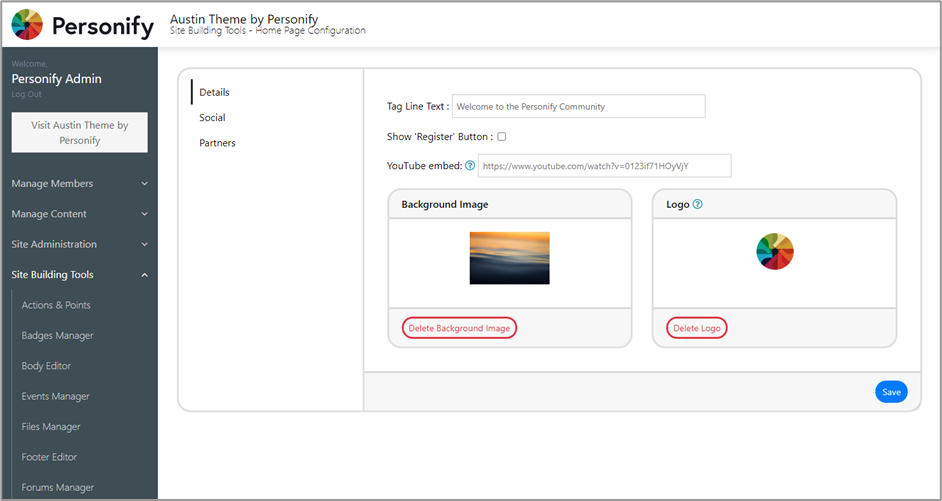The image size is (942, 501).
Task: Click the Delete Logo button
Action: coord(697,328)
